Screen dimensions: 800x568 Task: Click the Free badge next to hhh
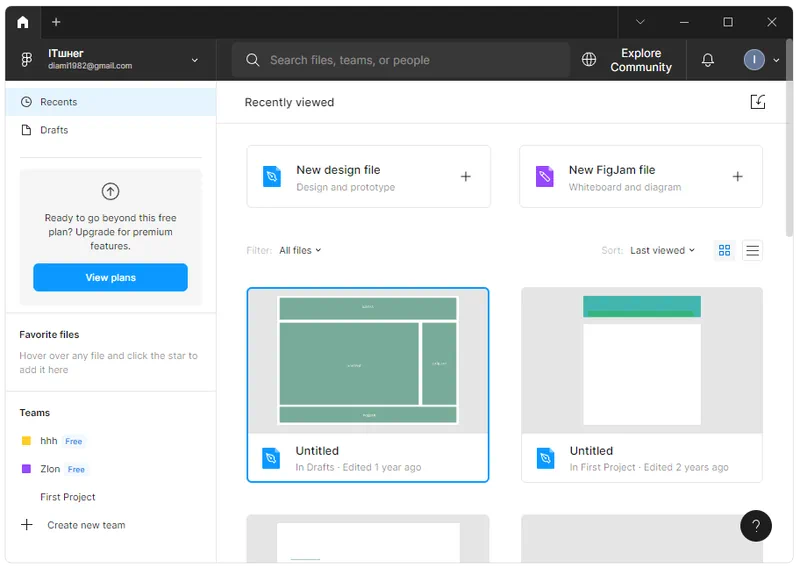(x=73, y=441)
